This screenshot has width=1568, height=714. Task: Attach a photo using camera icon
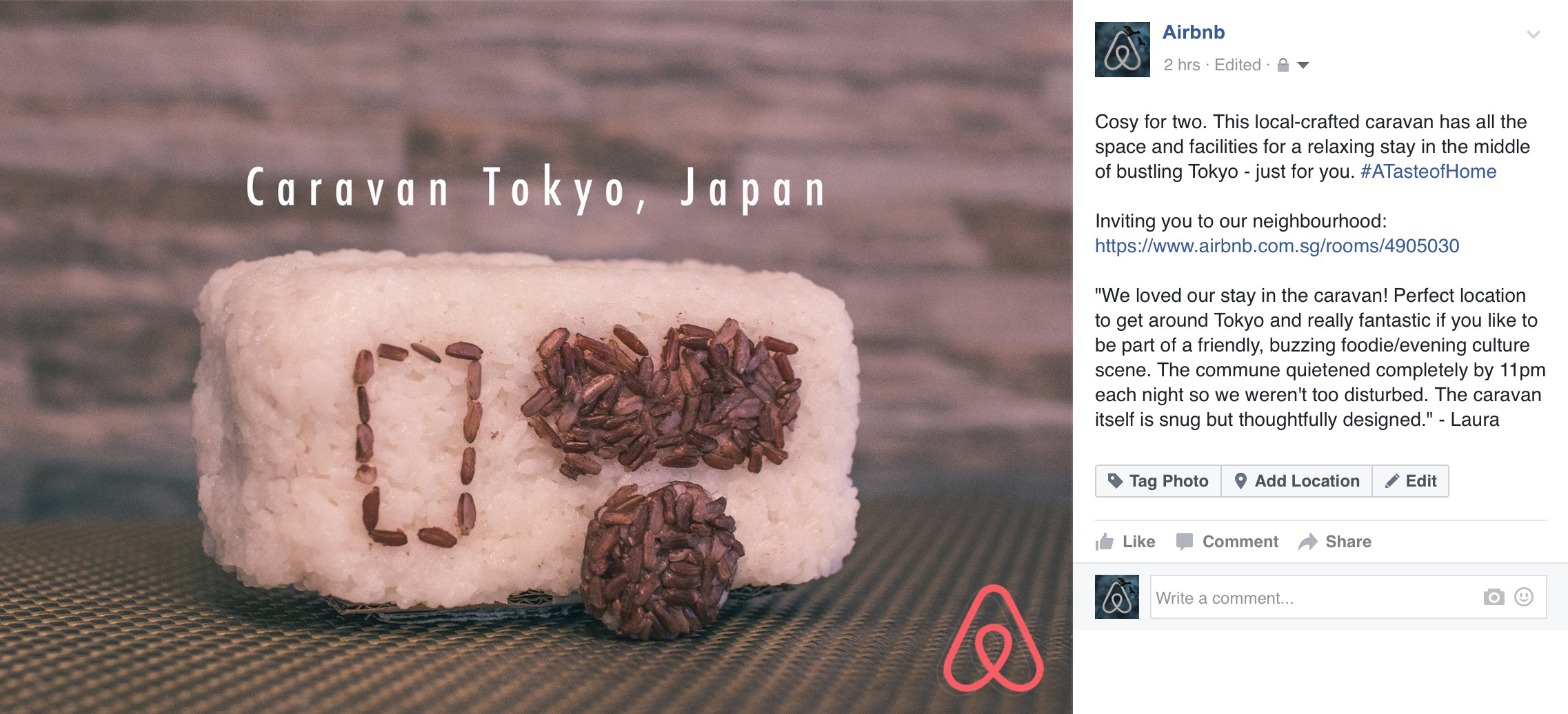pos(1494,597)
